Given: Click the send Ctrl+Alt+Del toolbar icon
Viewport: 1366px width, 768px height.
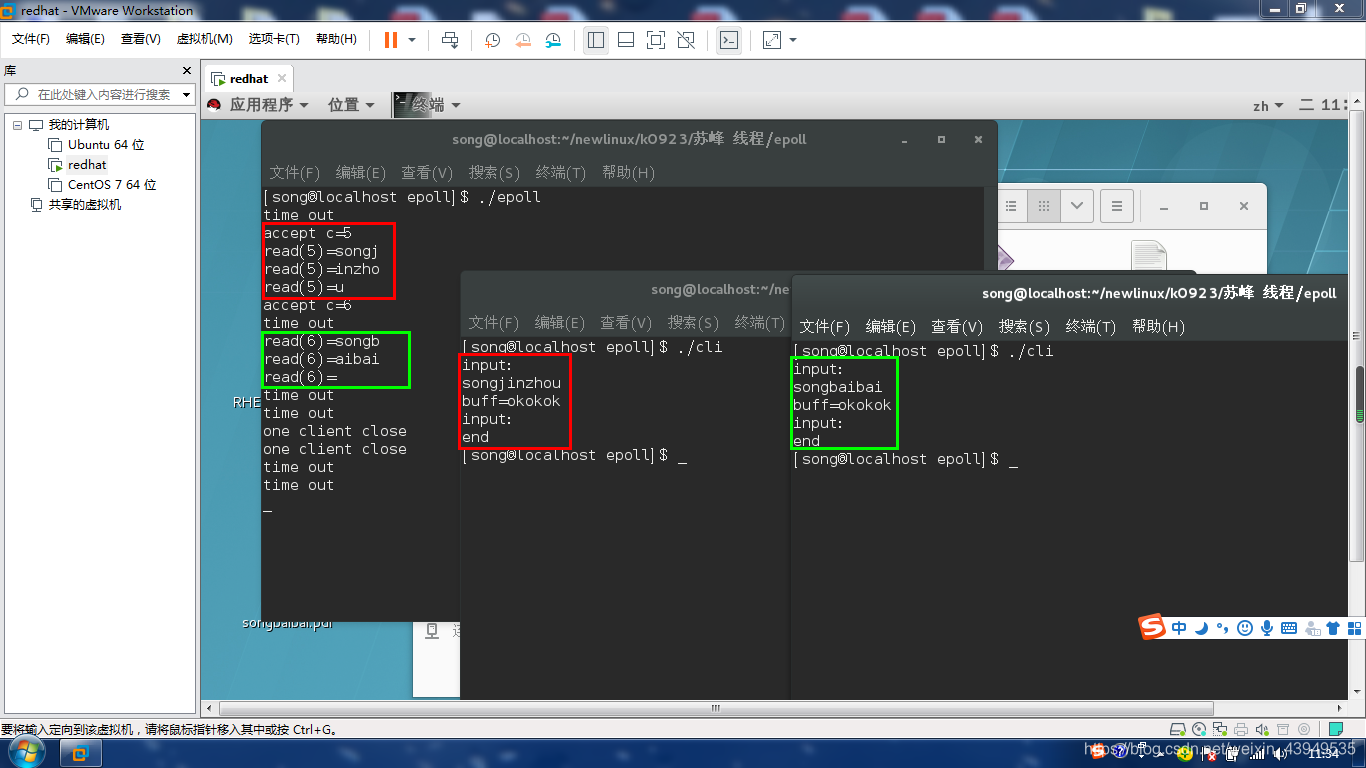Looking at the screenshot, I should pyautogui.click(x=450, y=40).
